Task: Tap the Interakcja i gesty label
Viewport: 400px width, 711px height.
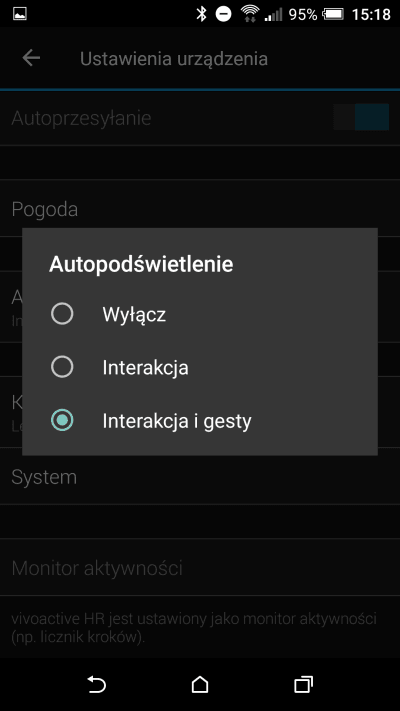Action: point(177,421)
